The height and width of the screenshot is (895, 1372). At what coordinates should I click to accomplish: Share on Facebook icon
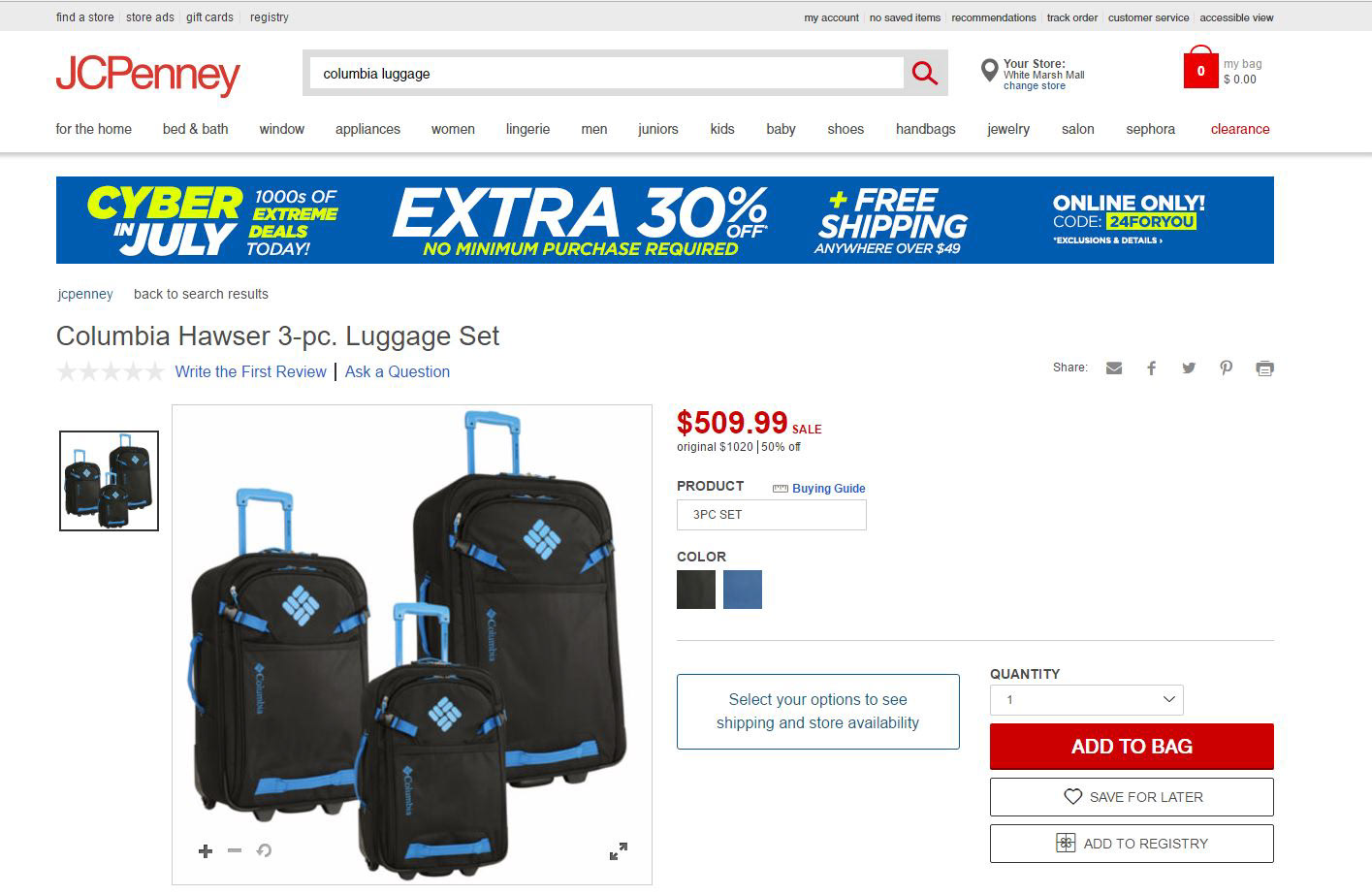click(x=1151, y=368)
